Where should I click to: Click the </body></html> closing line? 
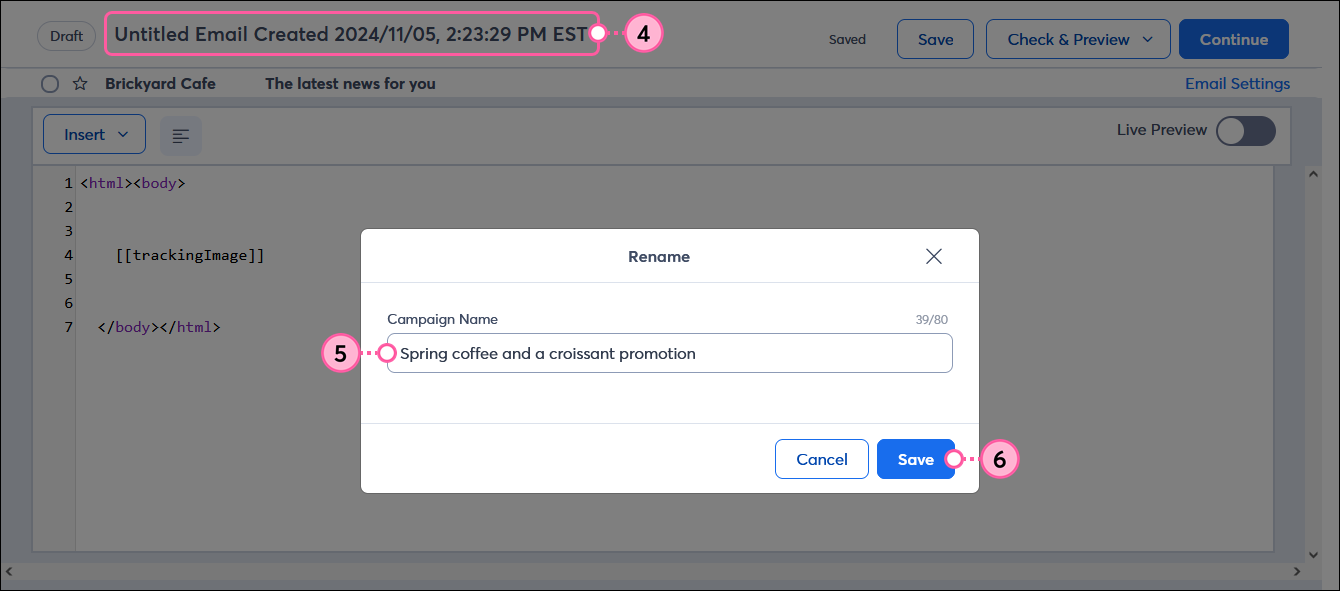tap(159, 327)
